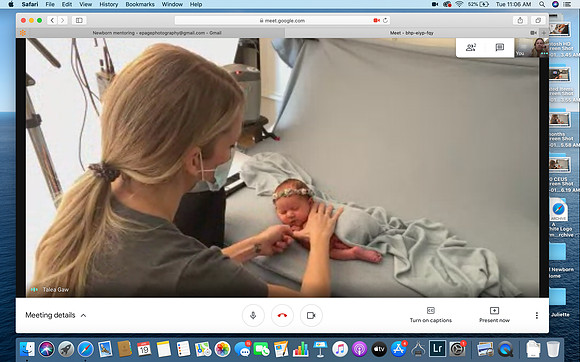580x362 pixels.
Task: Open the Apple menu
Action: click(11, 4)
